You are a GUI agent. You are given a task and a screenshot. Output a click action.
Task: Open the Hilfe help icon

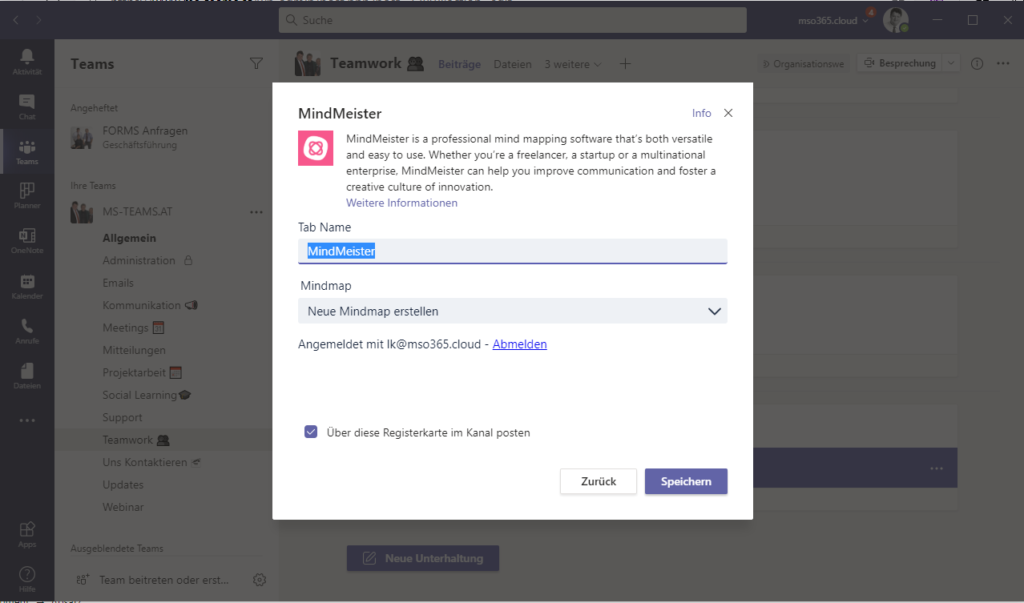[27, 579]
